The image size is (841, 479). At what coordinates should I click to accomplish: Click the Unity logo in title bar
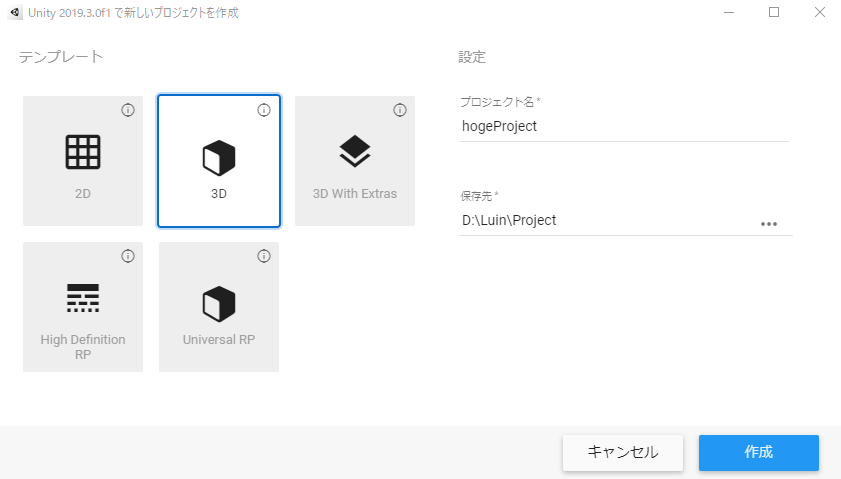pos(15,12)
